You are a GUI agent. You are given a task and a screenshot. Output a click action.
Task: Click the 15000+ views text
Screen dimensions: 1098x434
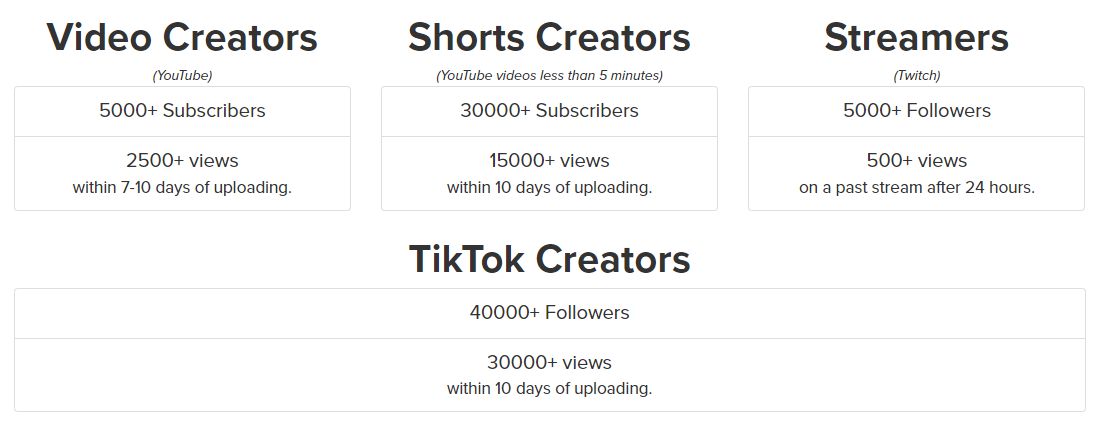[x=549, y=160]
